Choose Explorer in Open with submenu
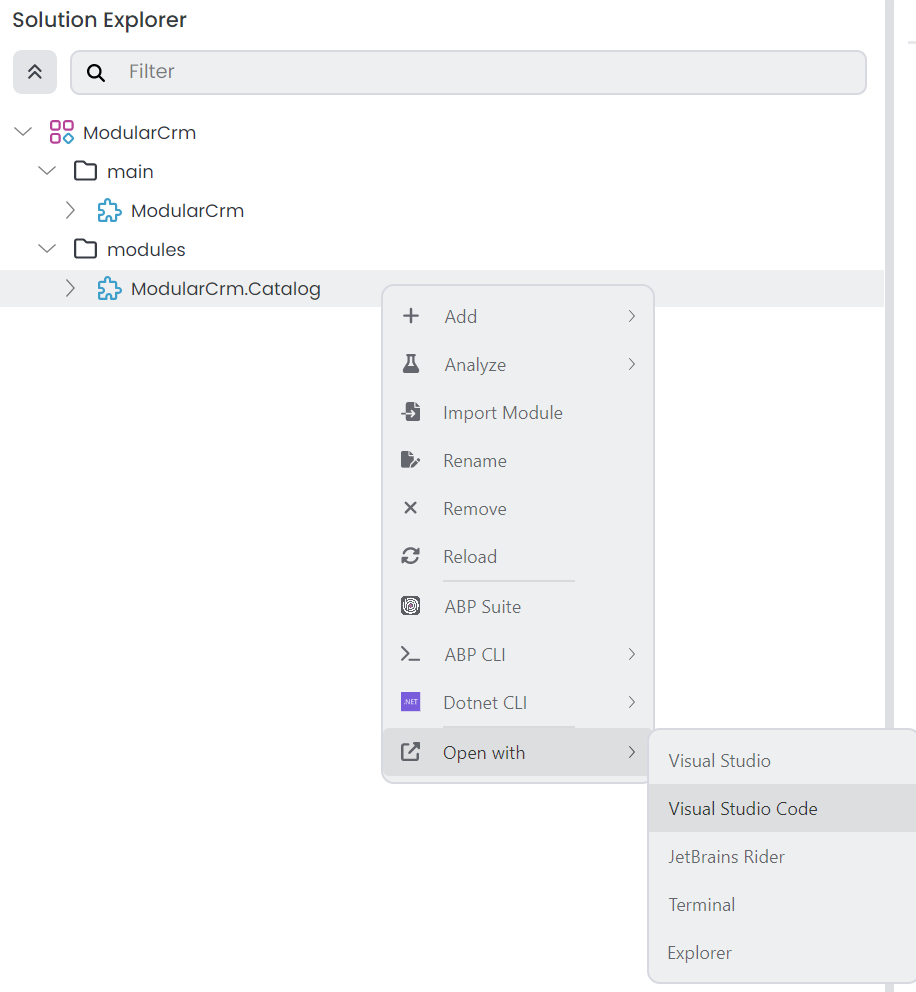 click(699, 952)
